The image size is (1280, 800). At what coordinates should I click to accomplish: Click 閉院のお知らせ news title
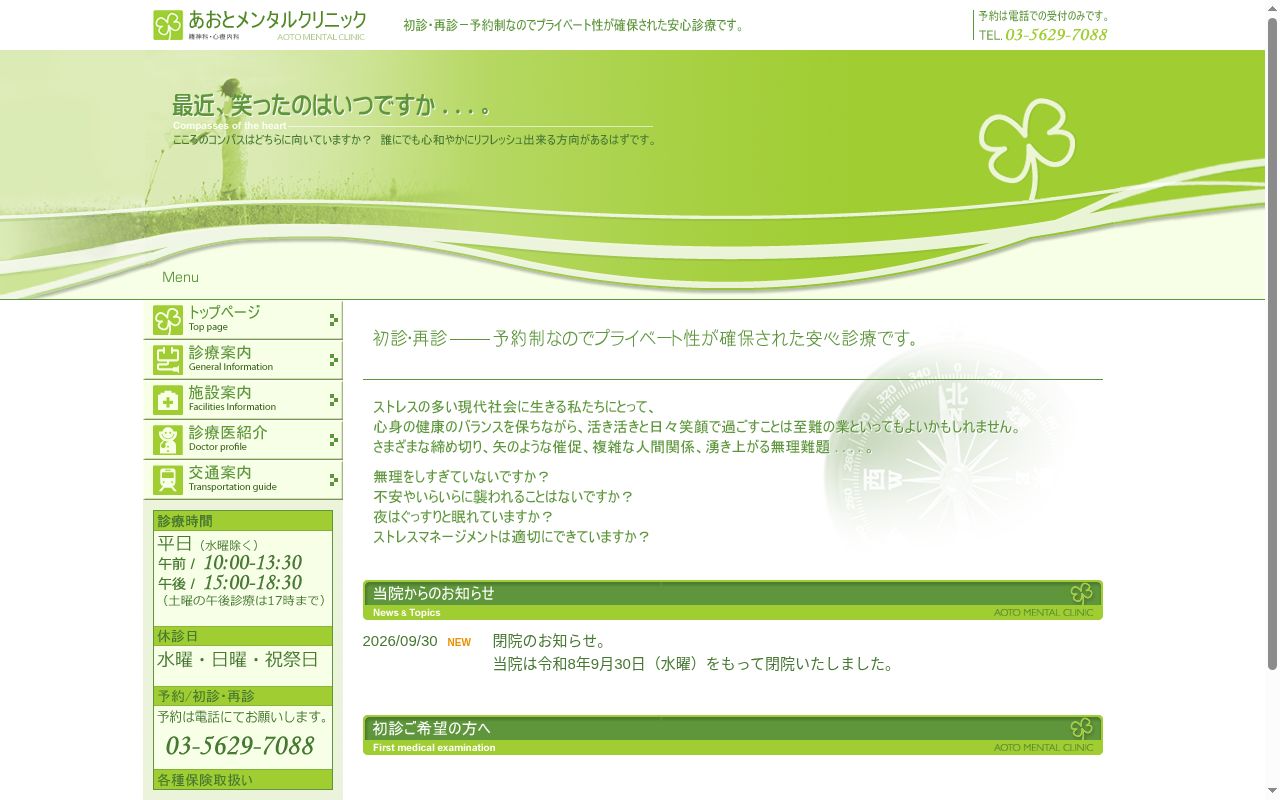coord(550,641)
